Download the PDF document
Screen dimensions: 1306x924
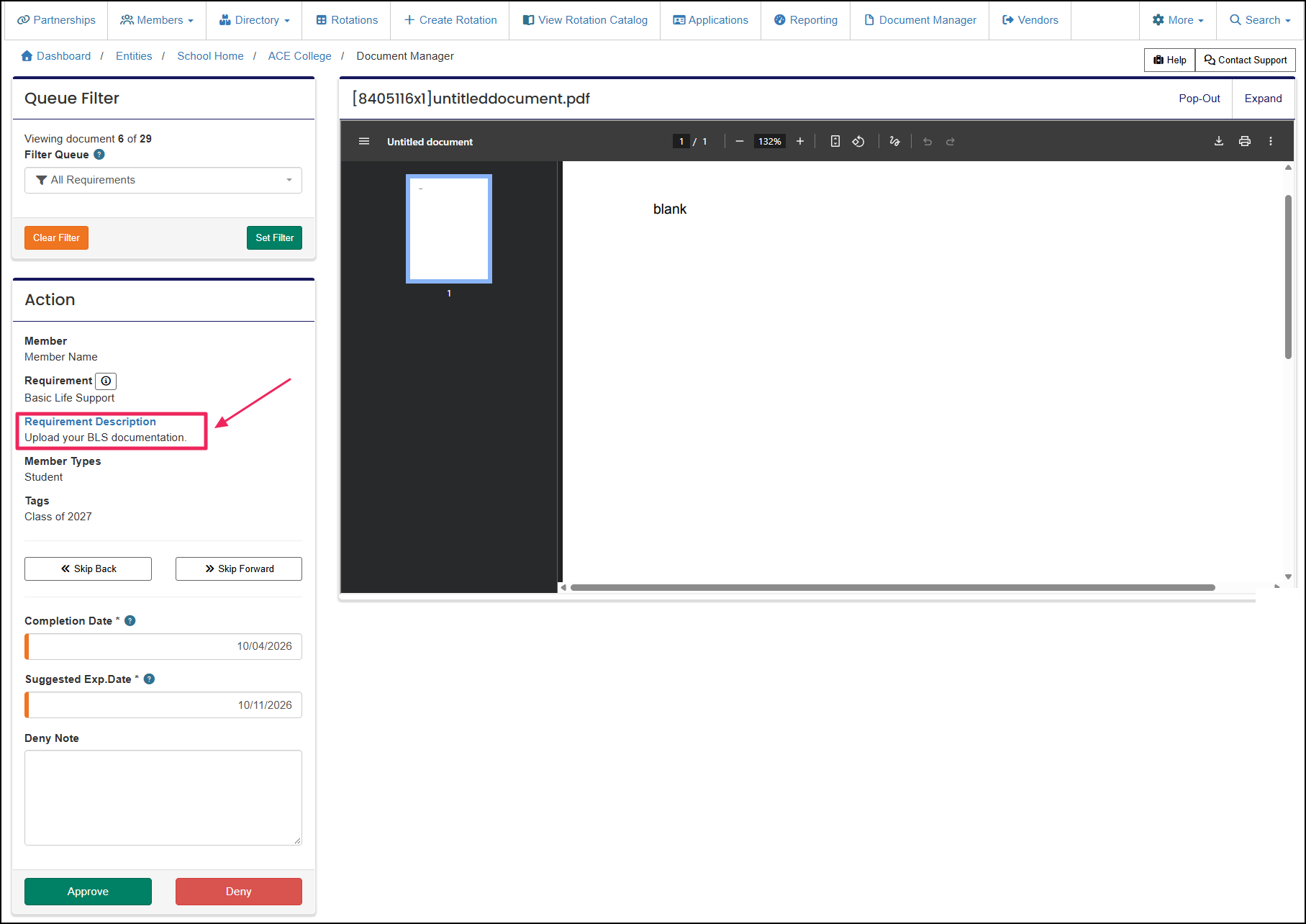[x=1219, y=141]
